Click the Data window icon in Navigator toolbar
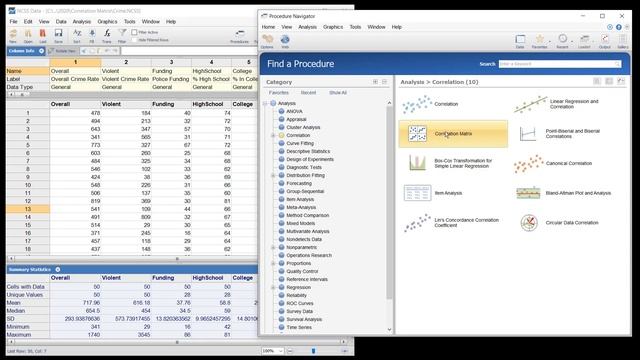 coord(520,42)
